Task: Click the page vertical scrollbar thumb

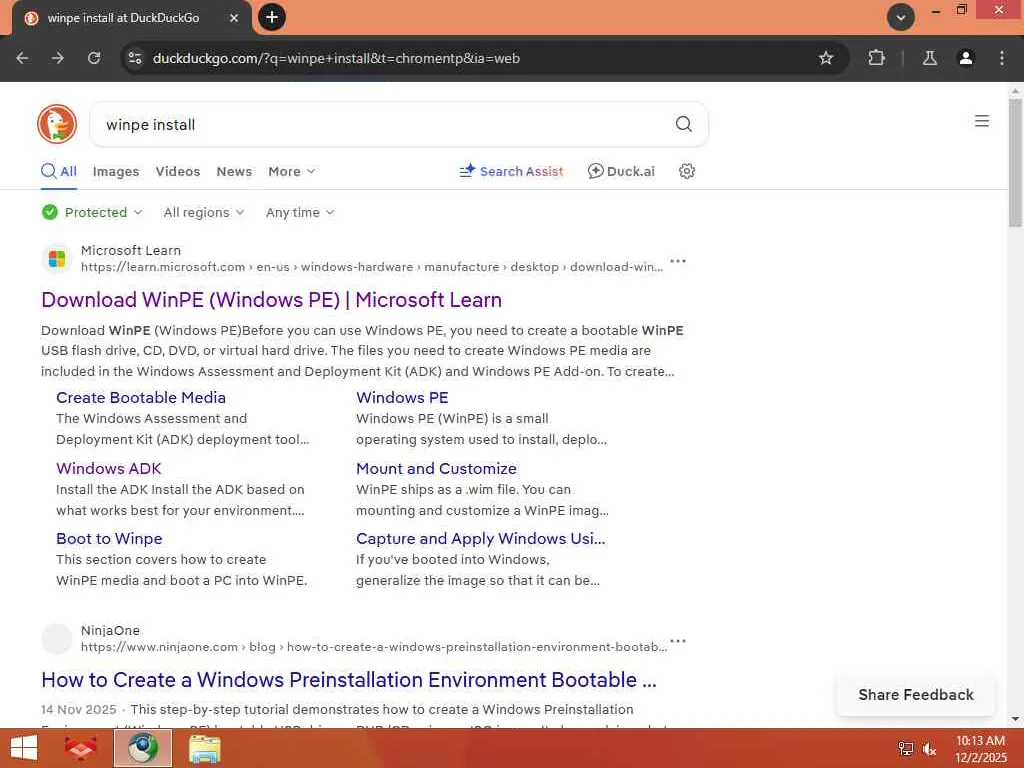Action: (x=1015, y=163)
